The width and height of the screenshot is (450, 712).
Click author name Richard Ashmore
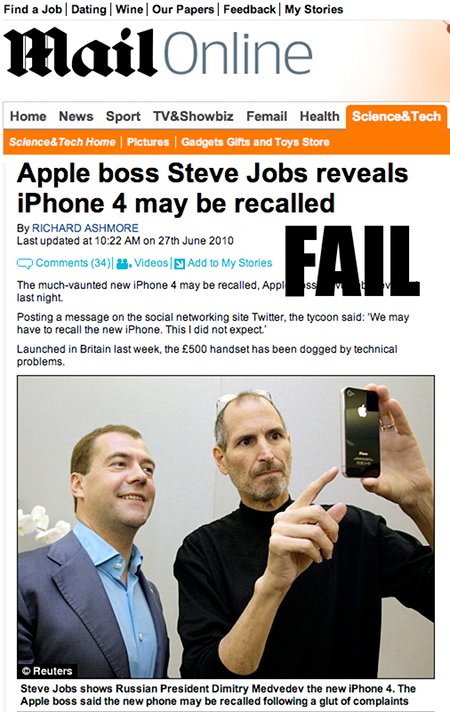[x=85, y=228]
